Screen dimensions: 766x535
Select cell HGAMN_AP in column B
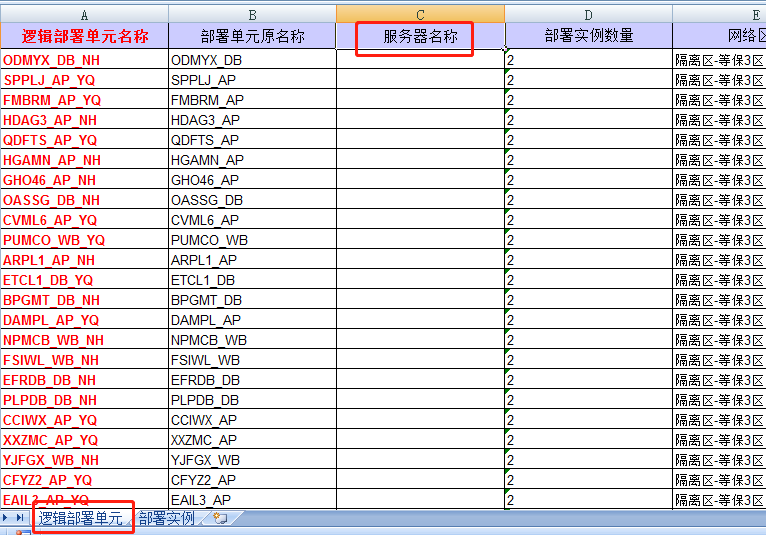pos(252,160)
